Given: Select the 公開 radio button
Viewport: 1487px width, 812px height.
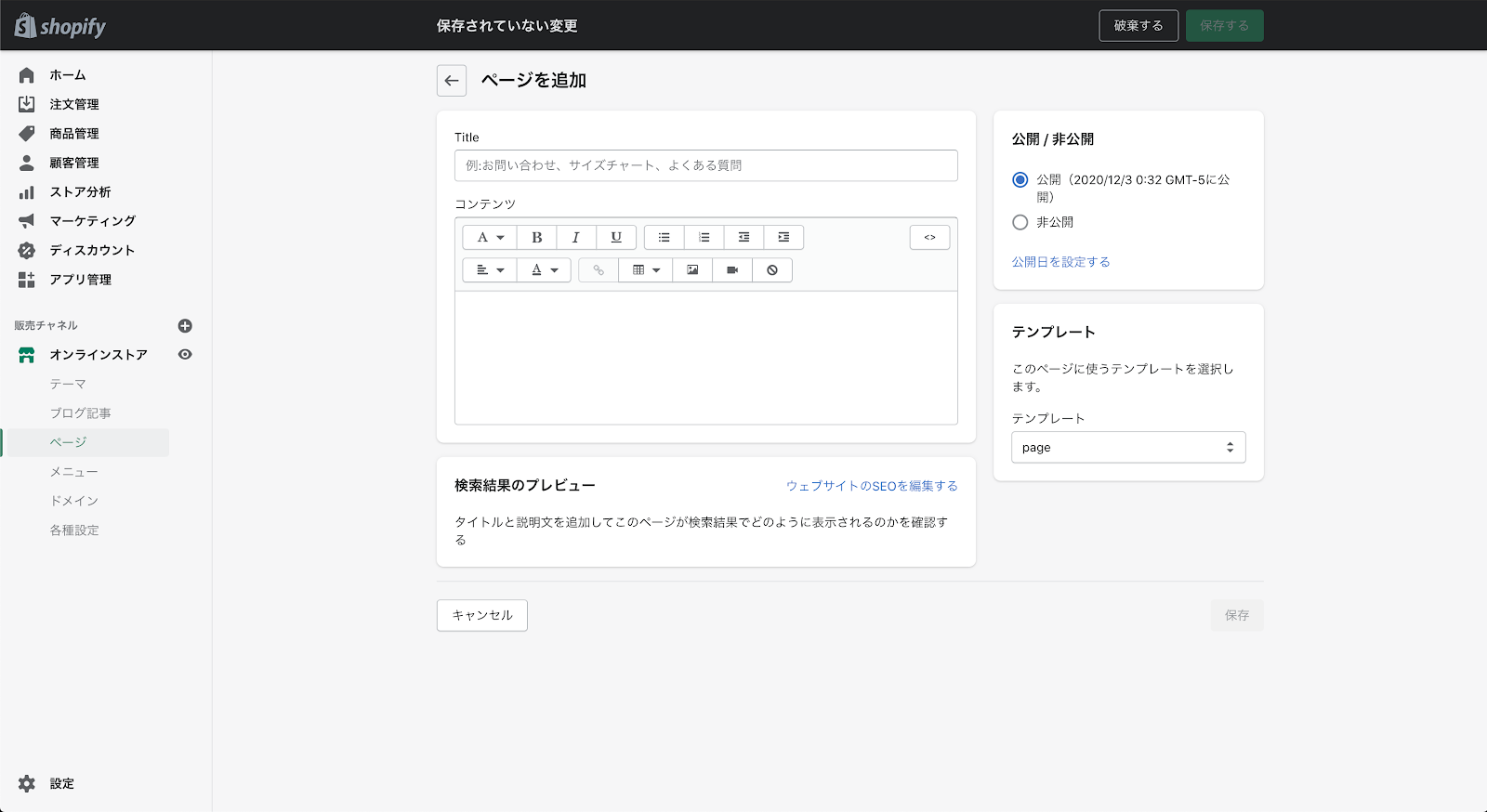Looking at the screenshot, I should coord(1020,180).
